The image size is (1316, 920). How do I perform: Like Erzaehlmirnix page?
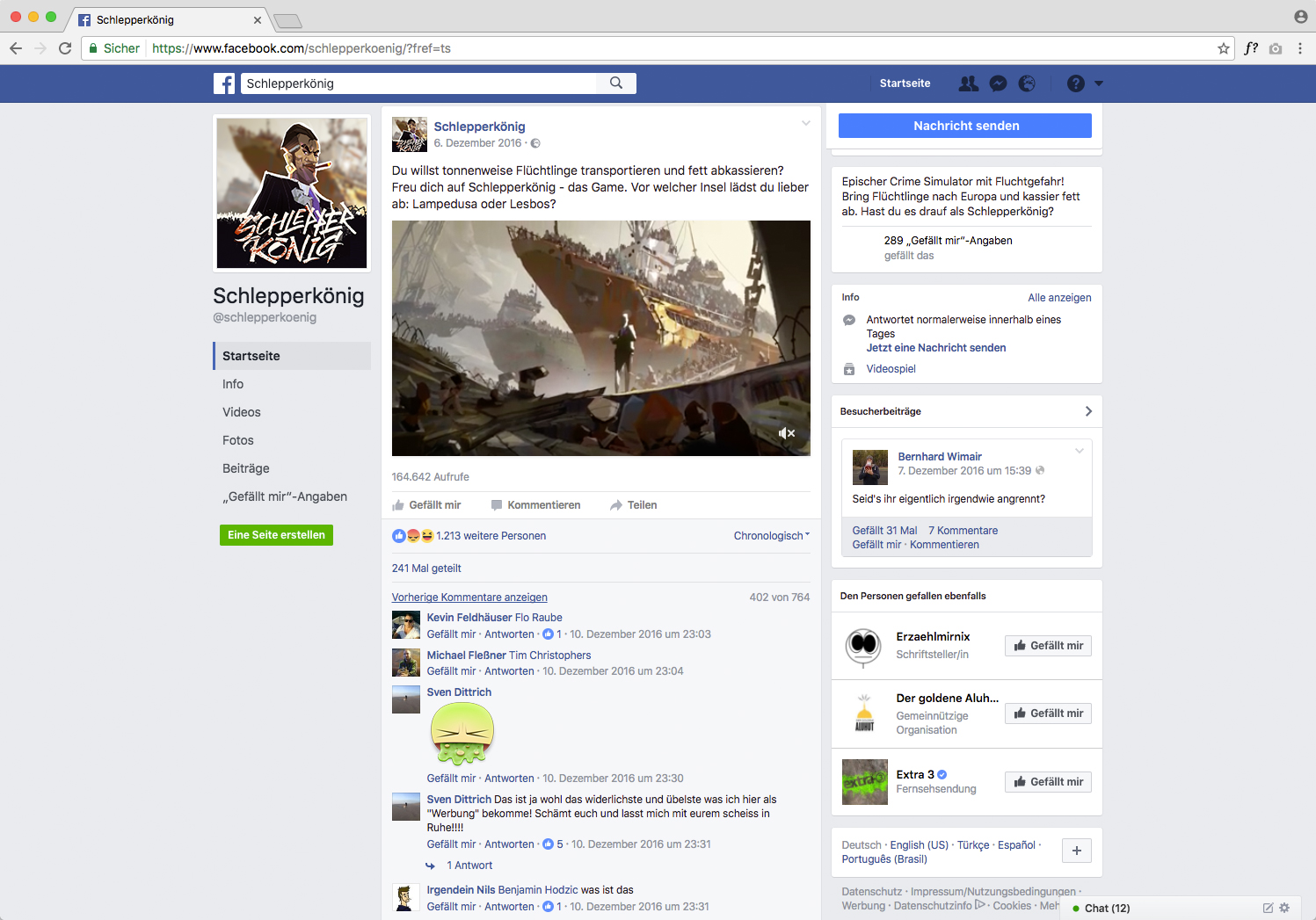(1048, 646)
